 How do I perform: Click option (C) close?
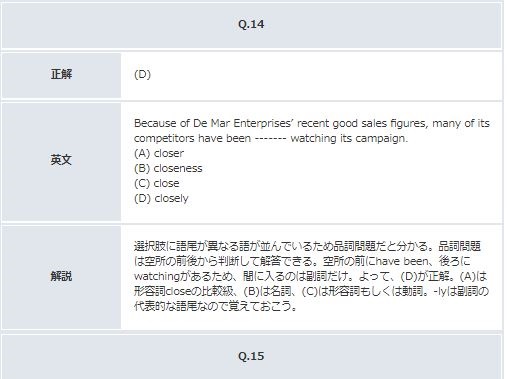pos(157,183)
